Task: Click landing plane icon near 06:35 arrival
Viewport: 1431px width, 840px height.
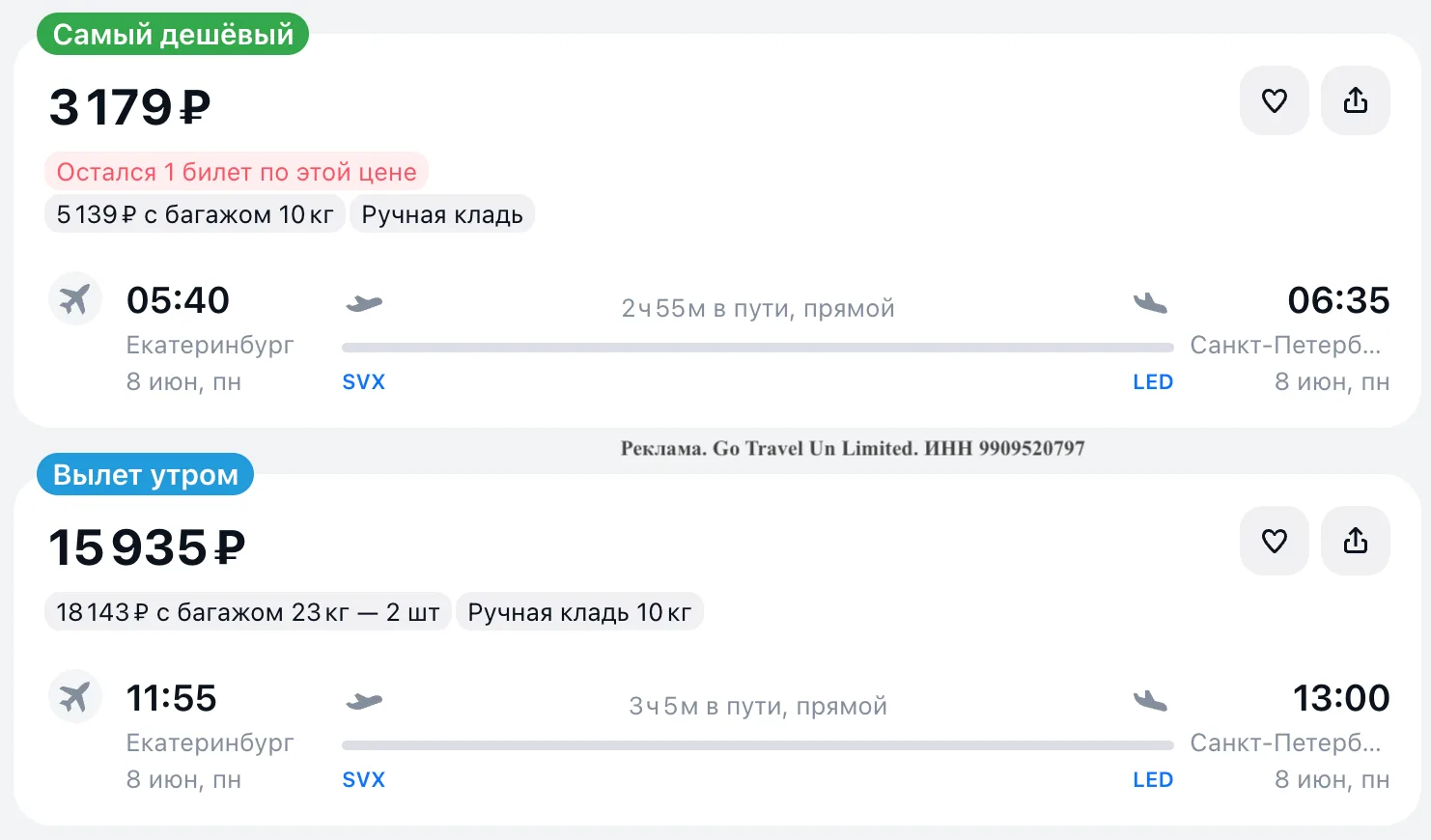Action: tap(1150, 303)
